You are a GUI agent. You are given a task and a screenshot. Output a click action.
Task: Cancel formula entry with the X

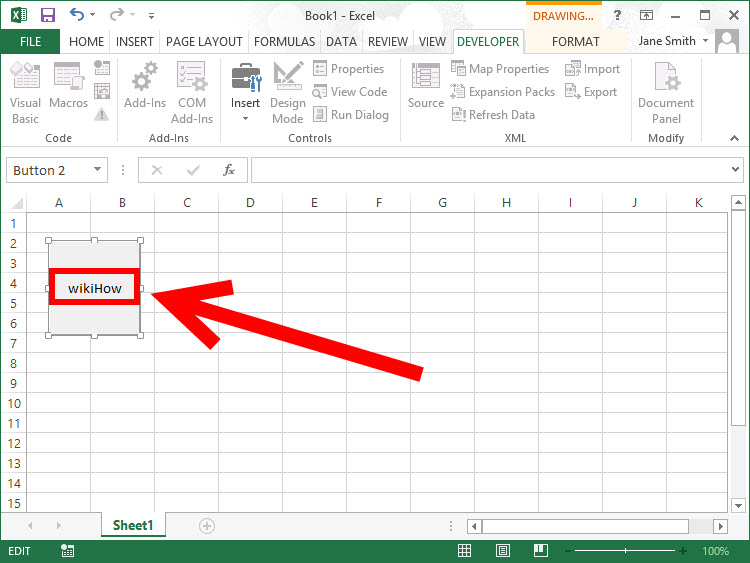157,170
